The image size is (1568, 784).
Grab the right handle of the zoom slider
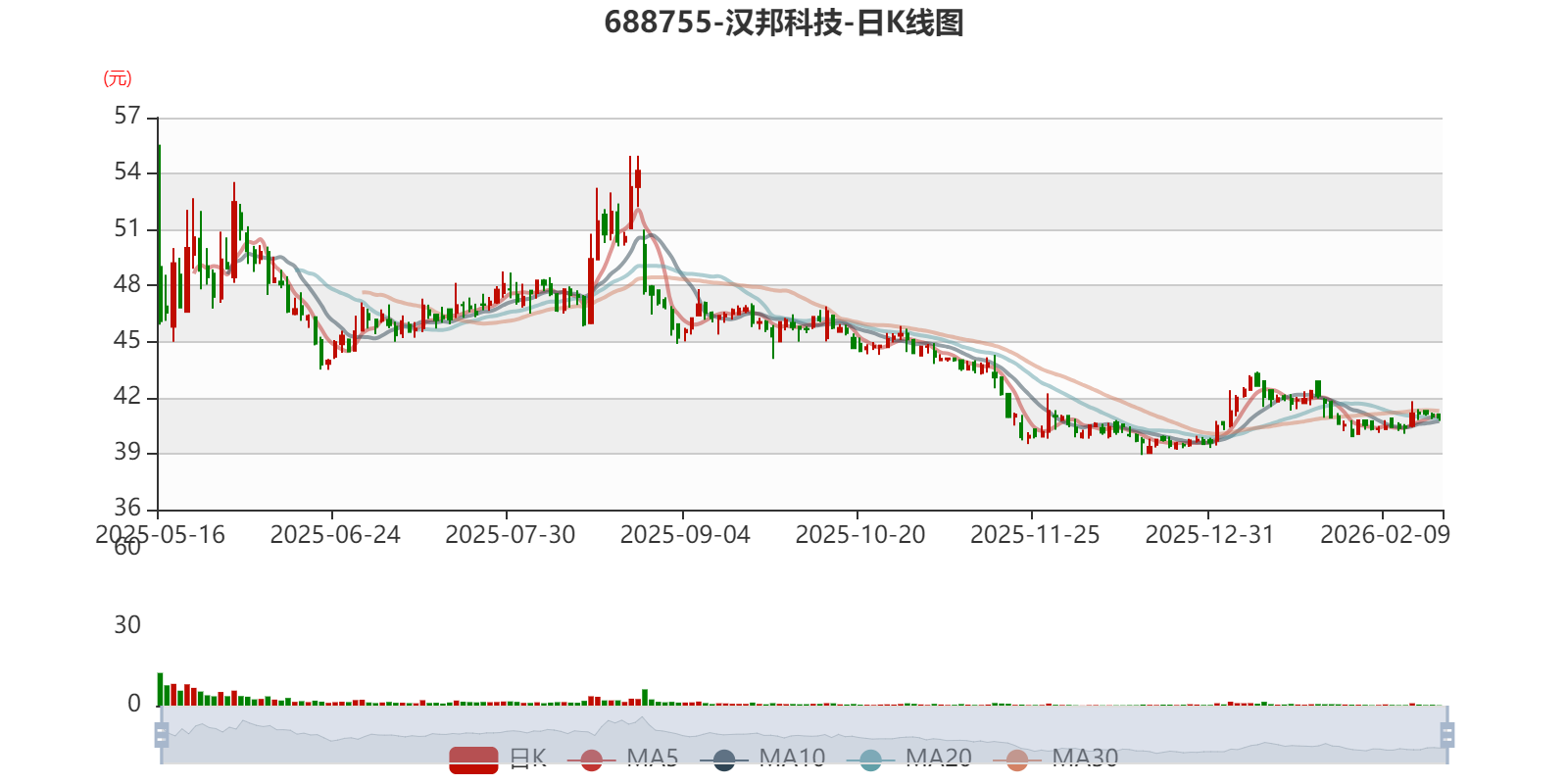click(1446, 734)
